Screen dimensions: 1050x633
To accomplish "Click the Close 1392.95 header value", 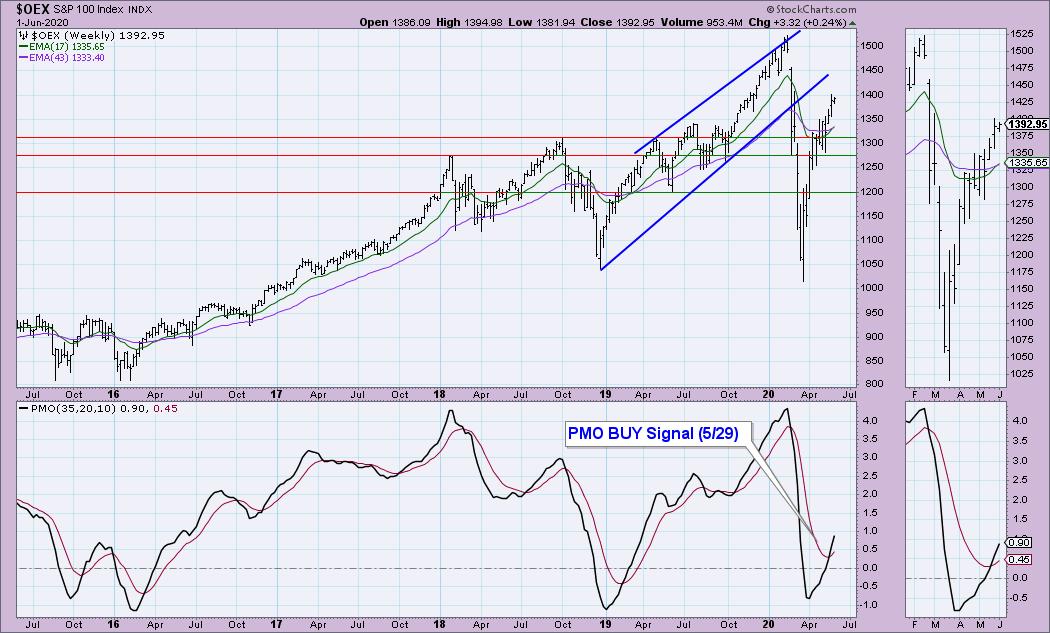I will coord(617,22).
